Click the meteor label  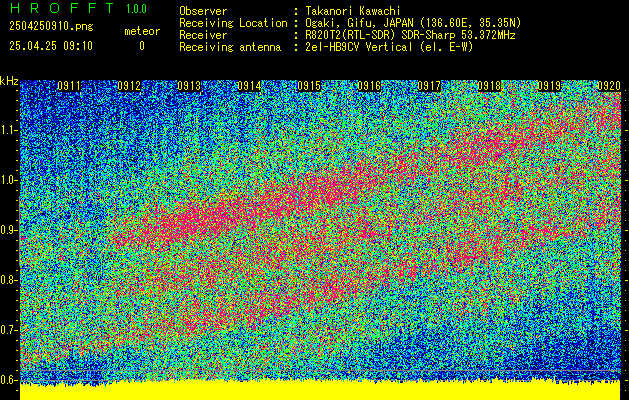tap(142, 31)
